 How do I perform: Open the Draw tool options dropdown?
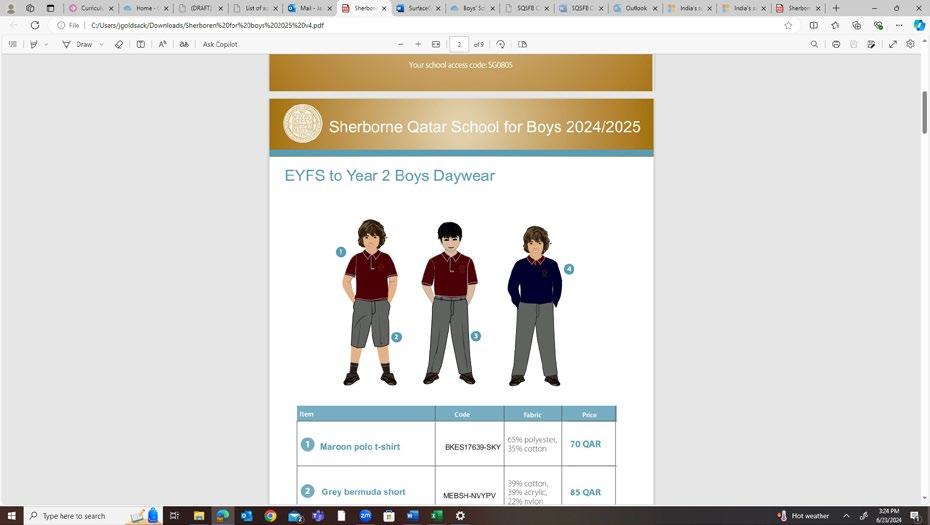(101, 44)
